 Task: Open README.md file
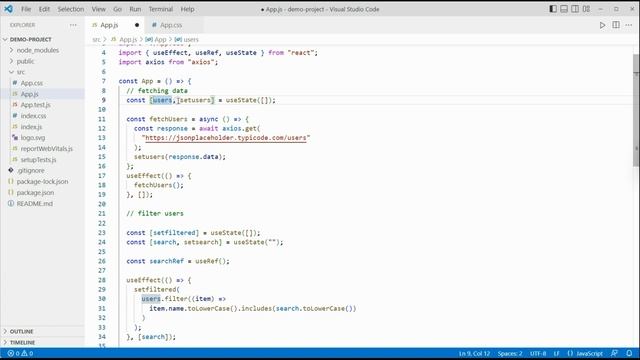pyautogui.click(x=35, y=204)
